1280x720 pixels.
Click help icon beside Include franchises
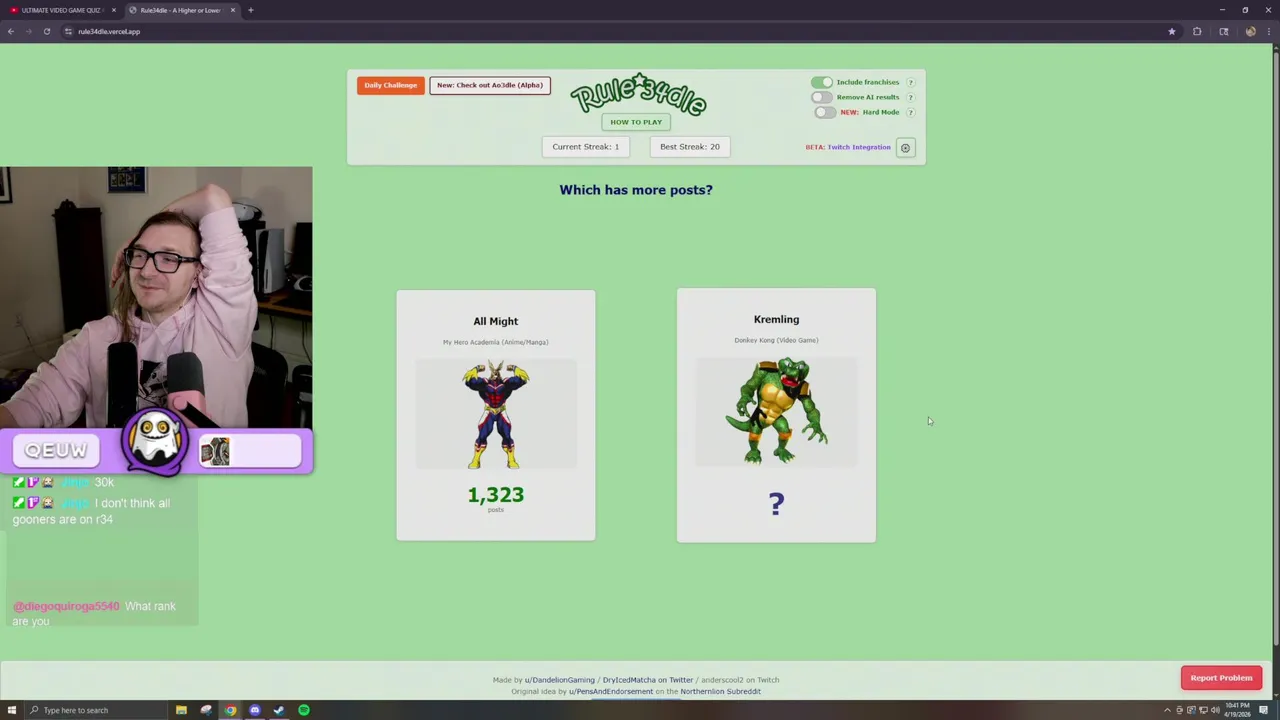910,82
